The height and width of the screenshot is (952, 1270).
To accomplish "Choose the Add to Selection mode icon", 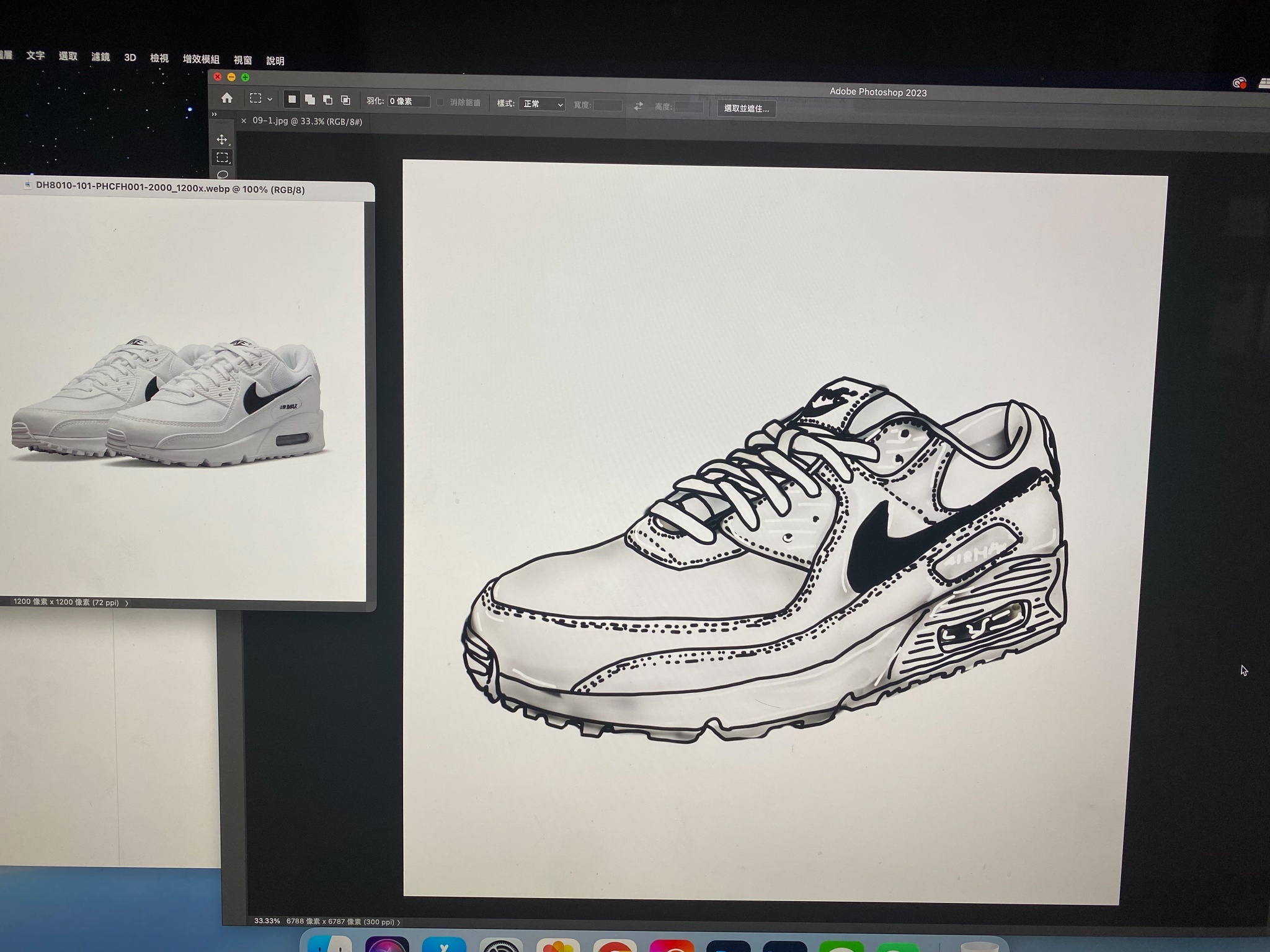I will pos(310,100).
